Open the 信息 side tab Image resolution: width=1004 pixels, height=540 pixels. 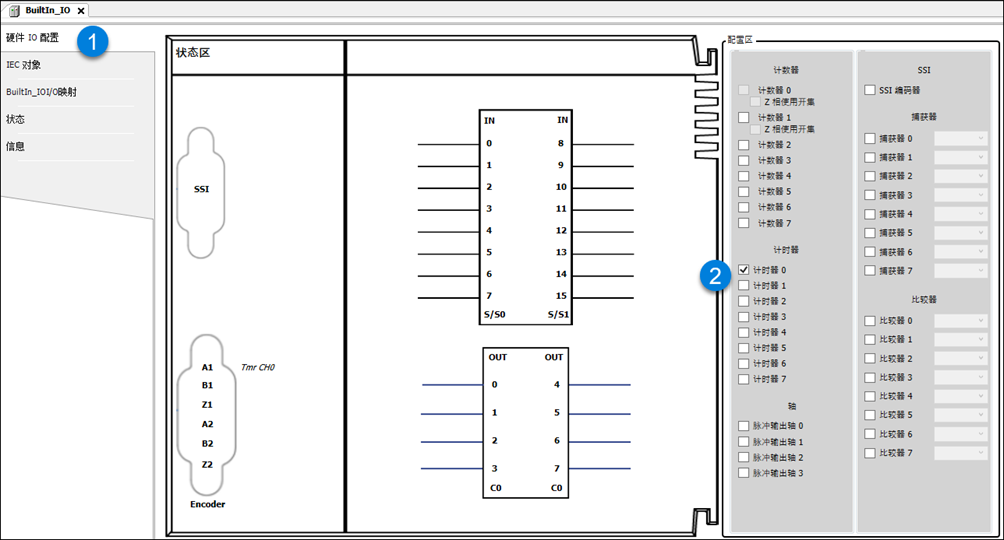(x=15, y=146)
